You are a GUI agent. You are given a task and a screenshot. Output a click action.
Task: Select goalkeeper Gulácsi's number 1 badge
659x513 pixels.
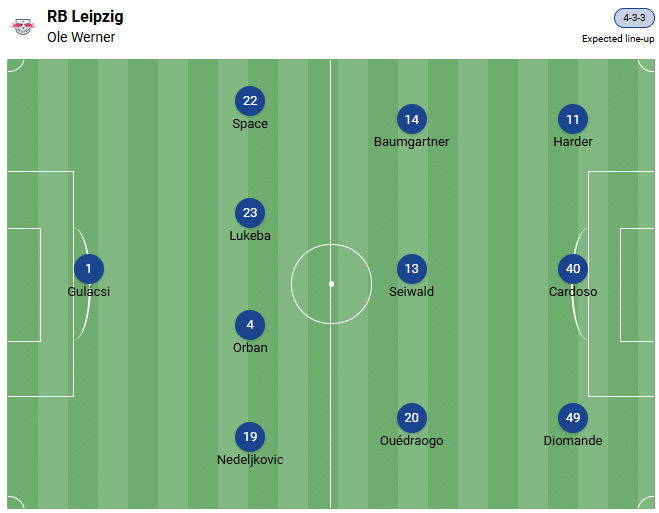pos(89,268)
